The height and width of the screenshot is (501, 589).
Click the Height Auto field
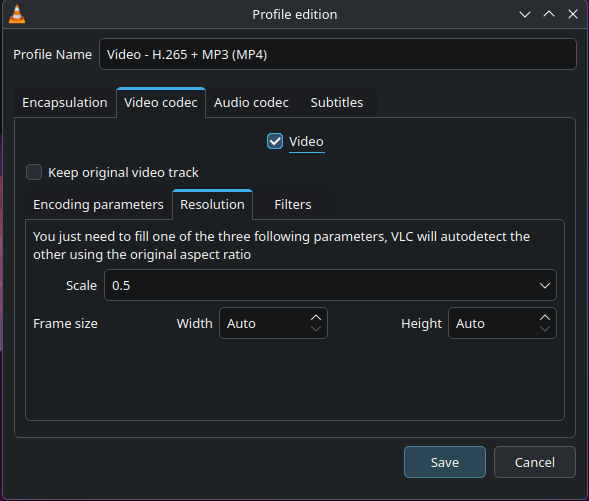click(502, 323)
